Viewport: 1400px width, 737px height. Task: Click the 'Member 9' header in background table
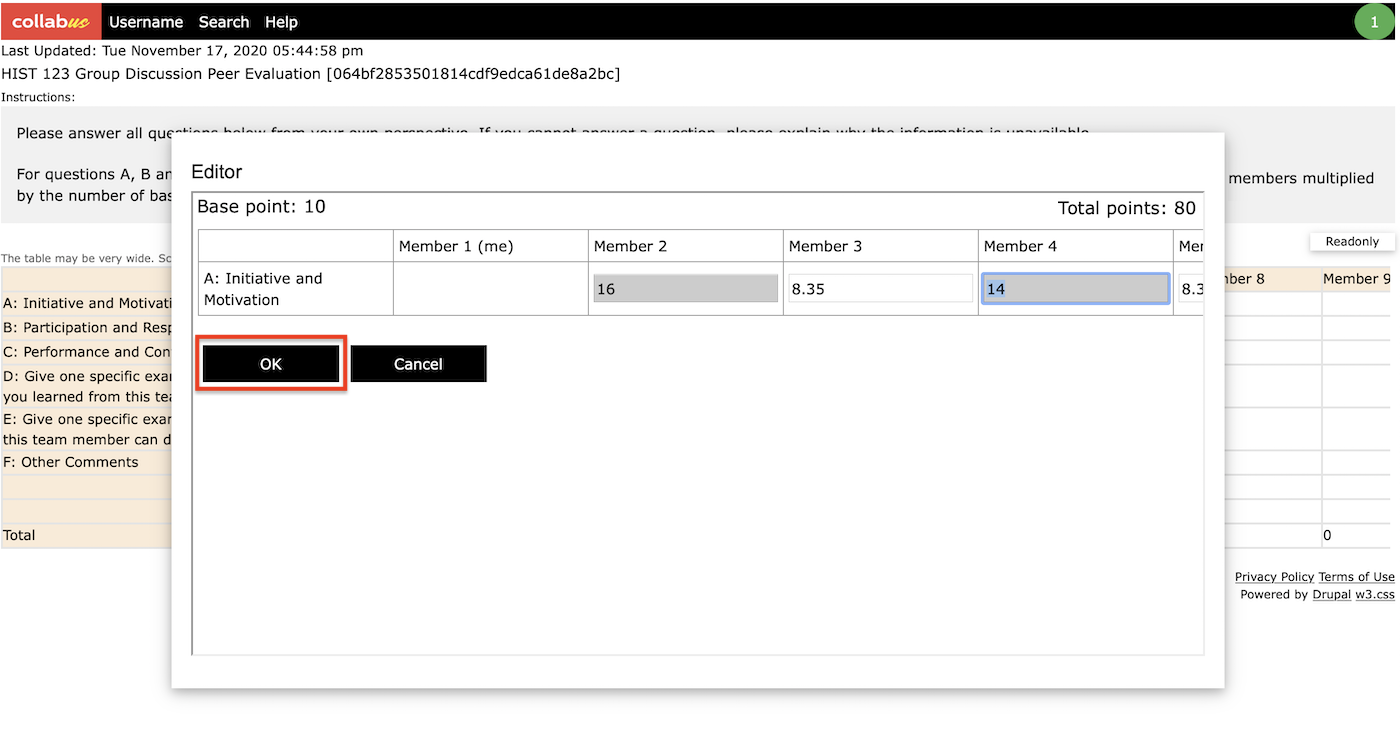click(1357, 279)
